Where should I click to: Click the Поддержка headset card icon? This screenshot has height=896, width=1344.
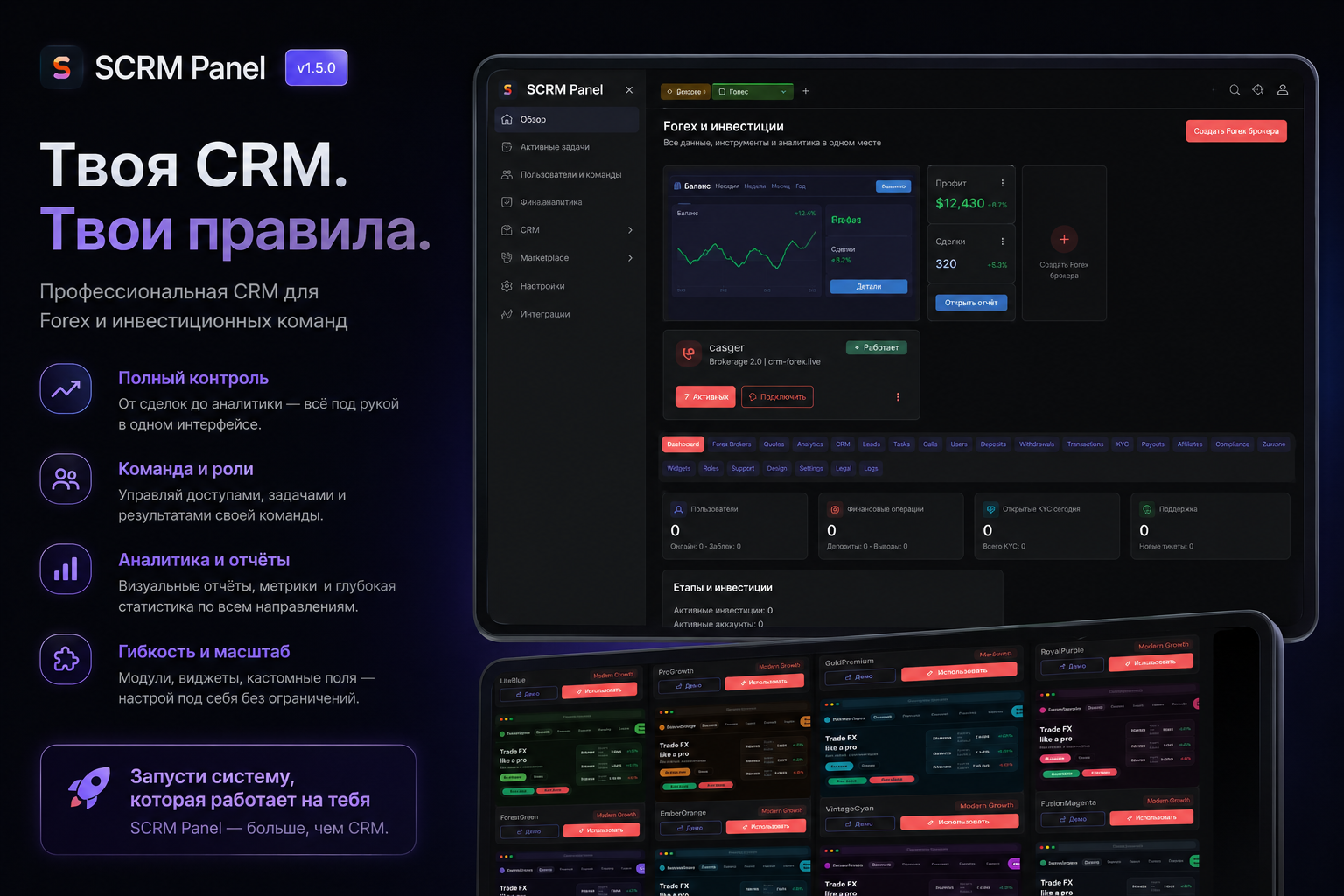[1147, 509]
